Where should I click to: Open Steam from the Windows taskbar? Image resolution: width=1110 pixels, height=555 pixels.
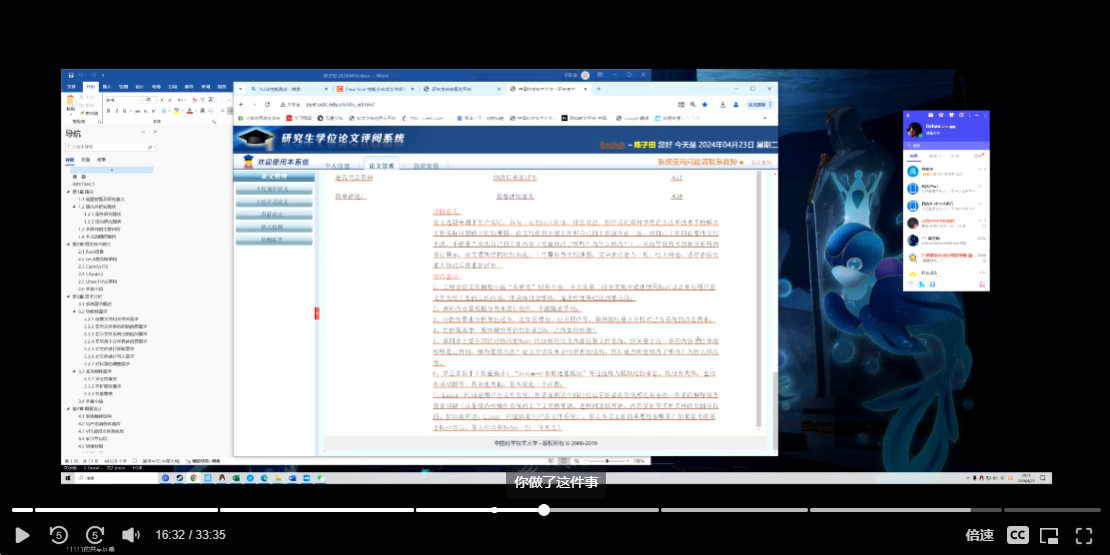(178, 479)
